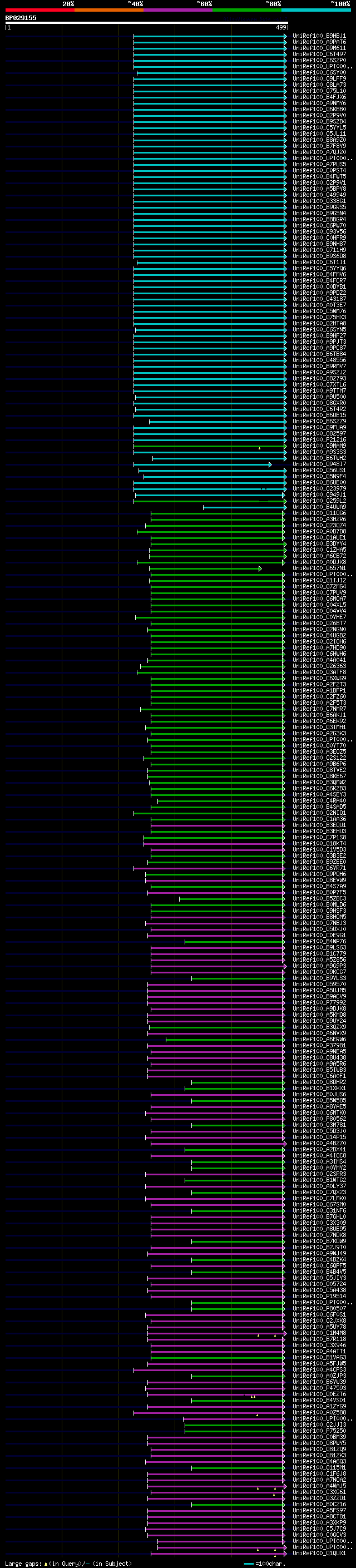Click the arrowhead on the Q657N1 alignment bar
The image size is (356, 1568).
coord(260,568)
